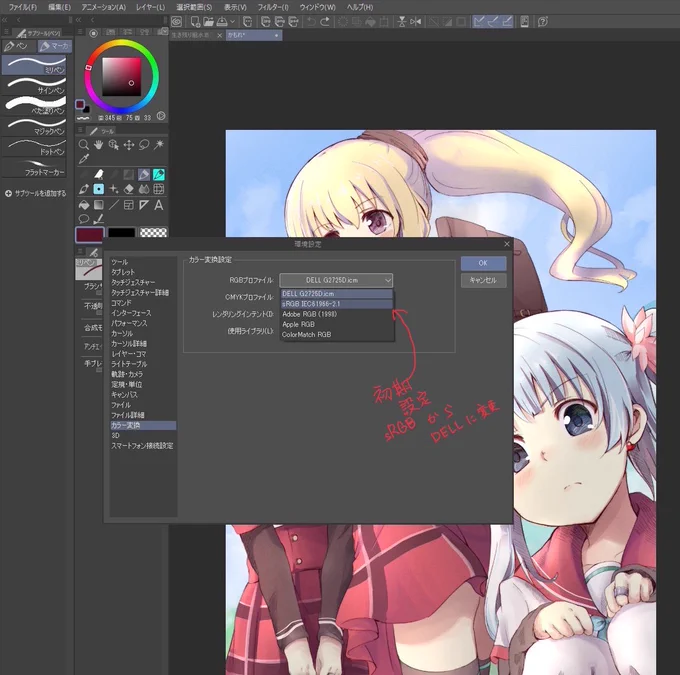The image size is (680, 675).
Task: Click the Save icon in the toolbar
Action: pos(222,22)
